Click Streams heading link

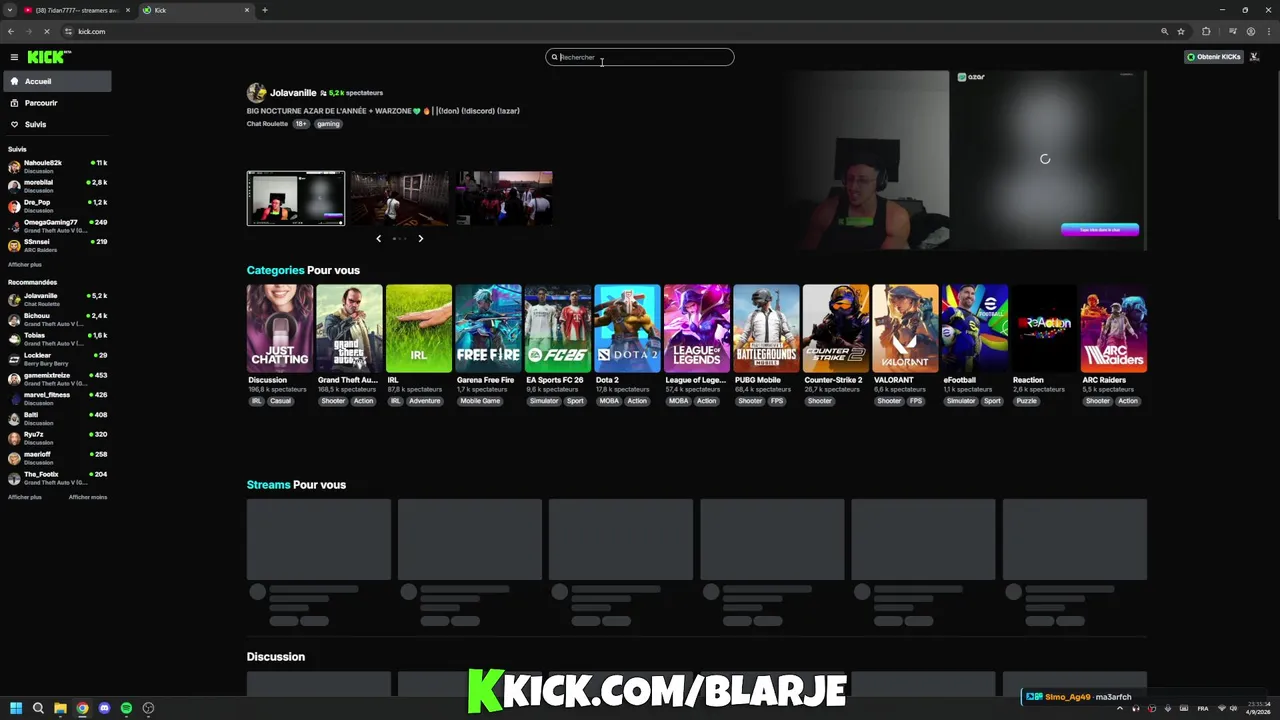268,485
